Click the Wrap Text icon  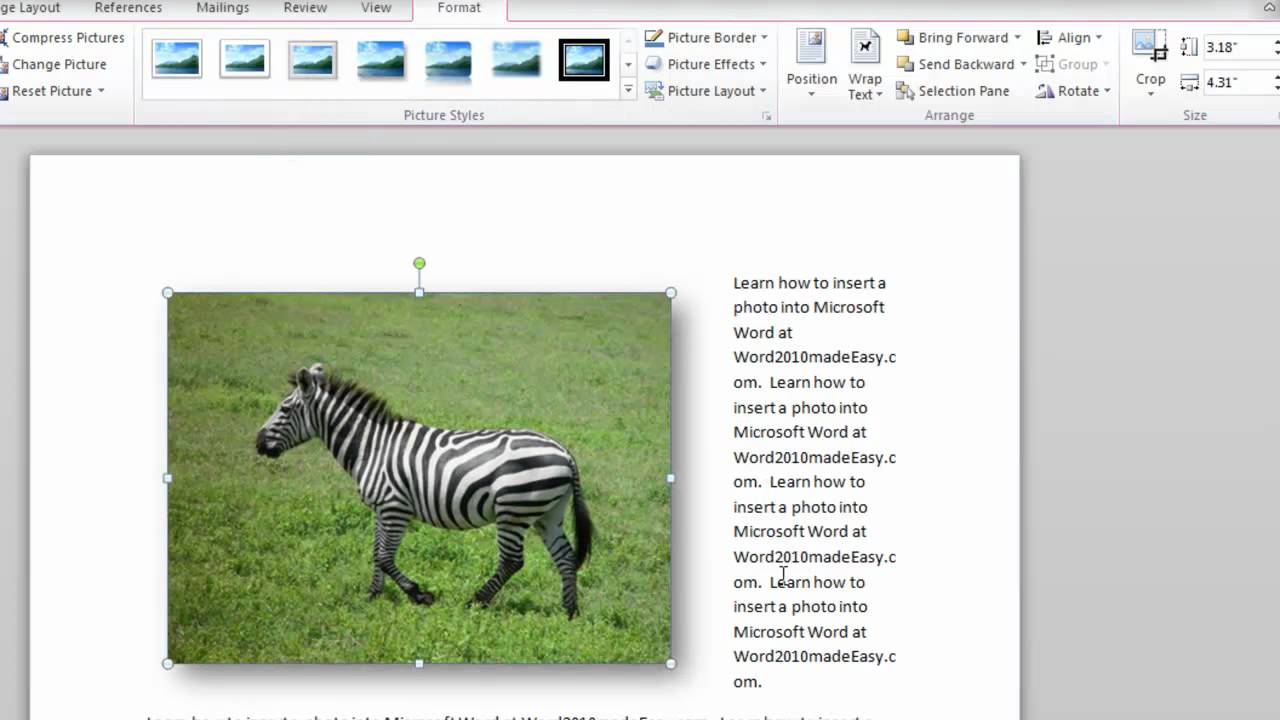[x=865, y=47]
